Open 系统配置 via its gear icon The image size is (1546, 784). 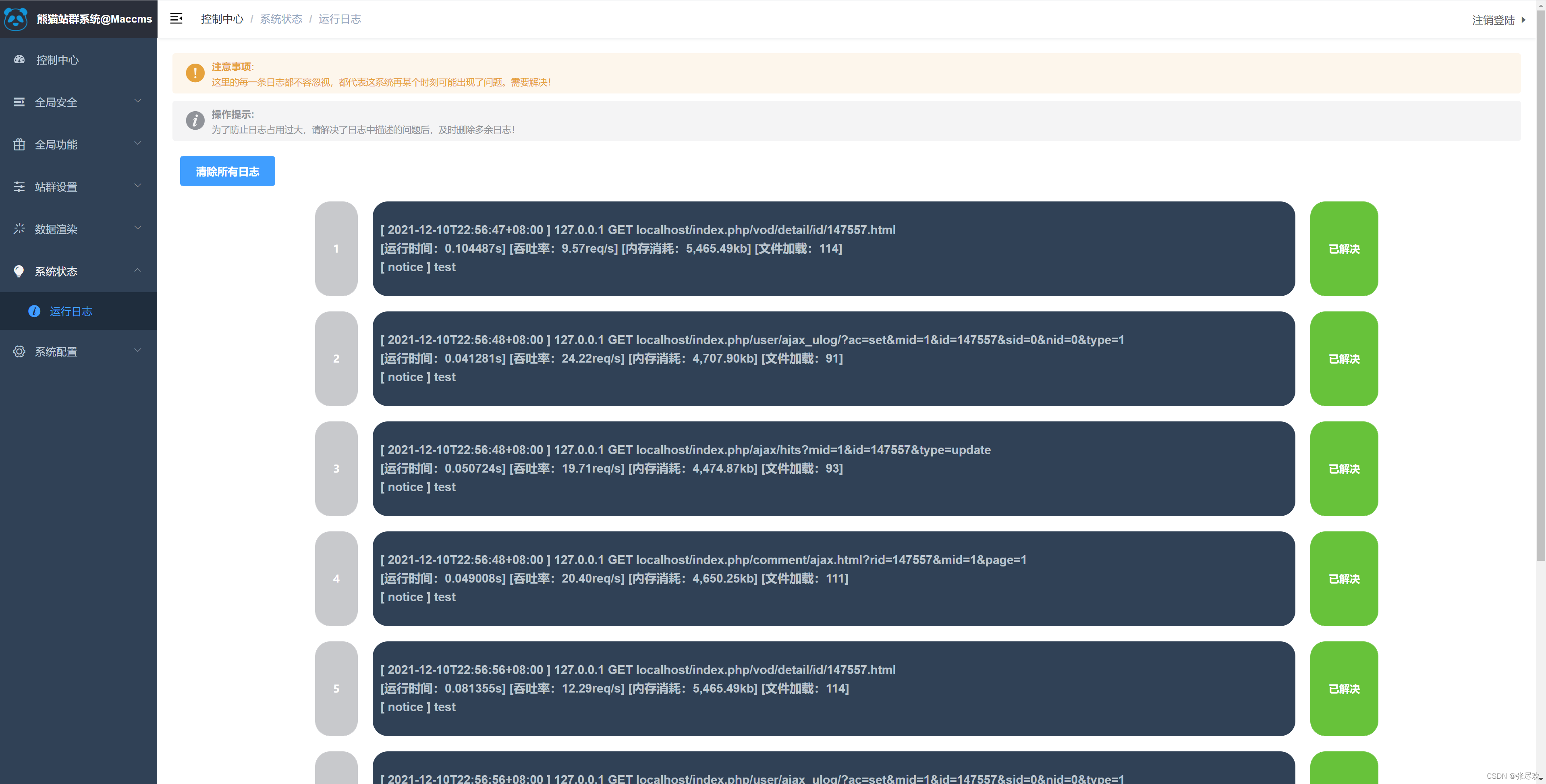tap(19, 351)
